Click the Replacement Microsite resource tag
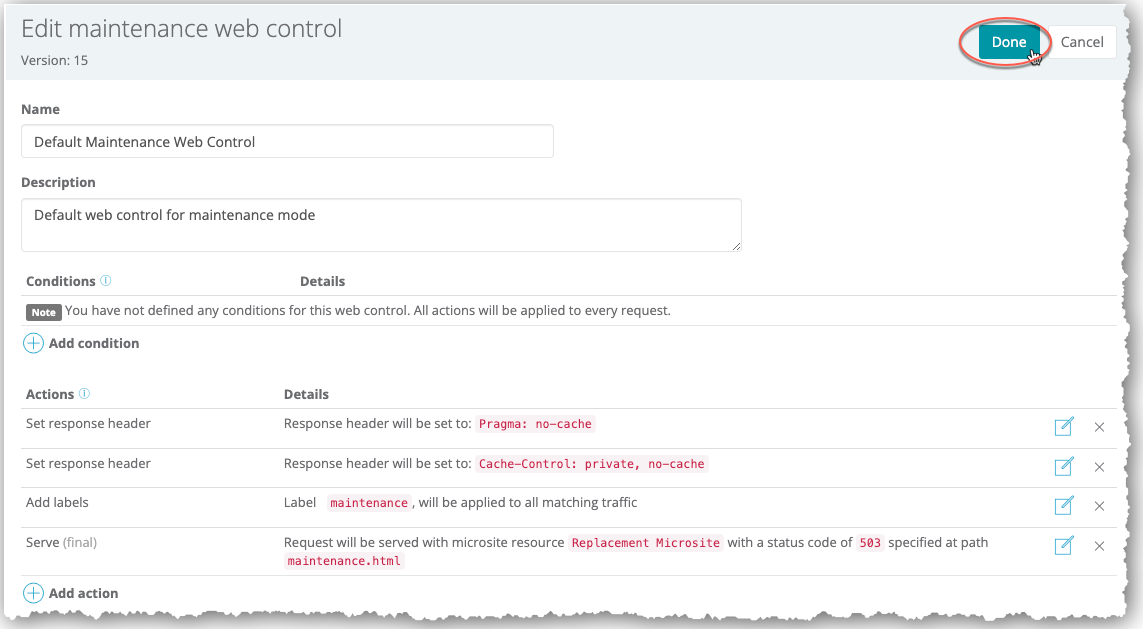The image size is (1143, 629). point(646,543)
